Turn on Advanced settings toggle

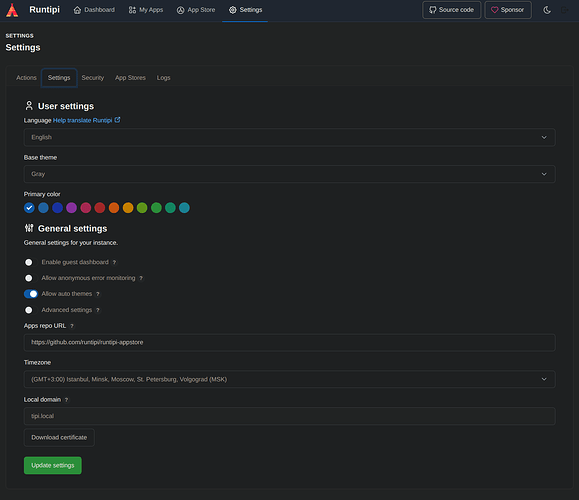pyautogui.click(x=31, y=310)
